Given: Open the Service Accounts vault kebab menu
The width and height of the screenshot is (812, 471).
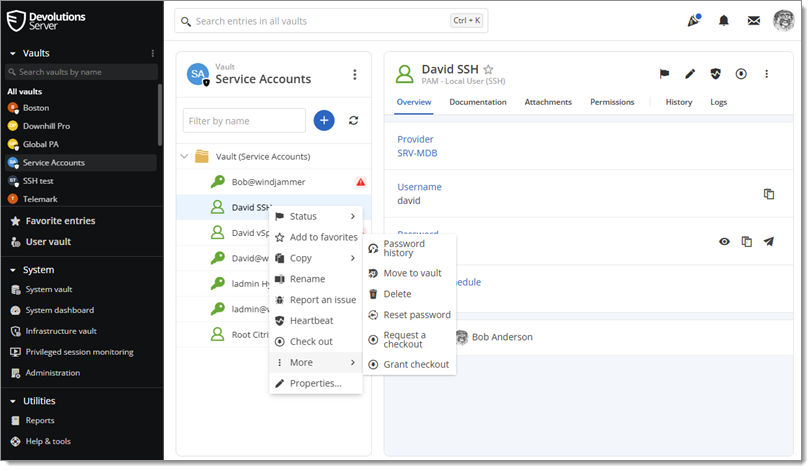Looking at the screenshot, I should point(354,75).
